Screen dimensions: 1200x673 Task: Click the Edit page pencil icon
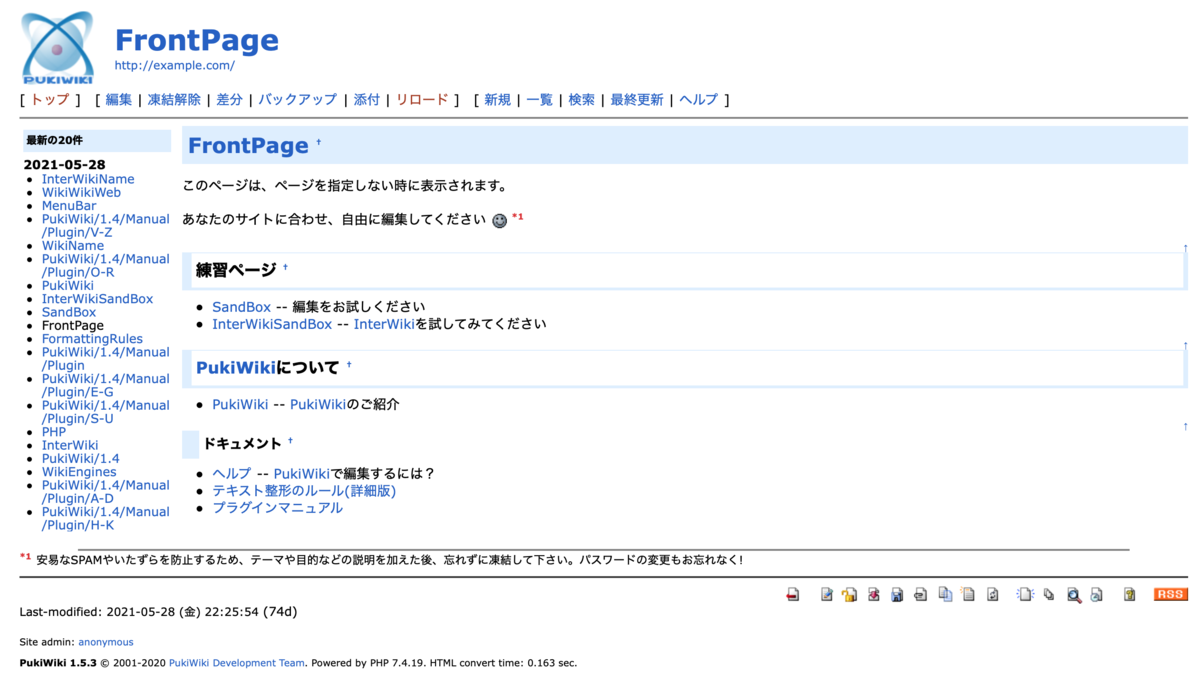[x=827, y=594]
